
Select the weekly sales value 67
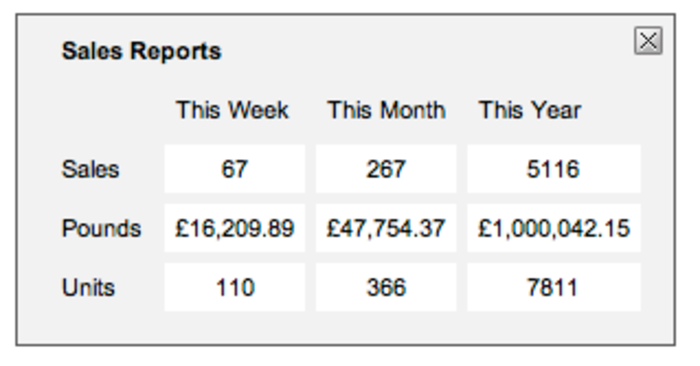tap(234, 169)
